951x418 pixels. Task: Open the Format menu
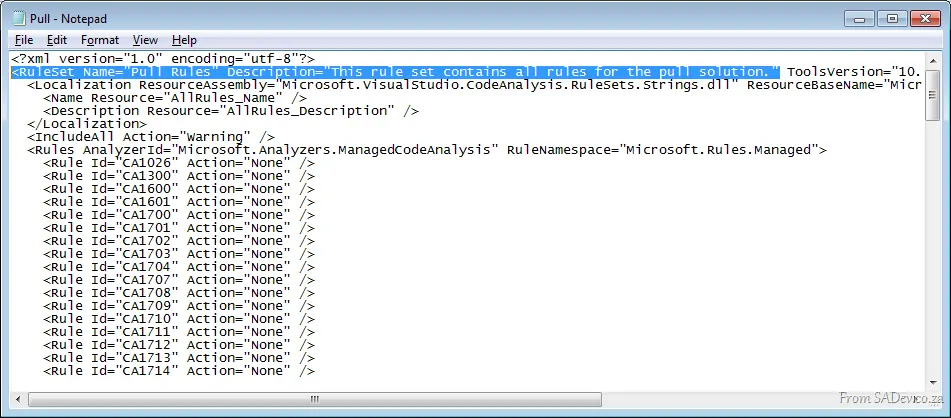(100, 40)
